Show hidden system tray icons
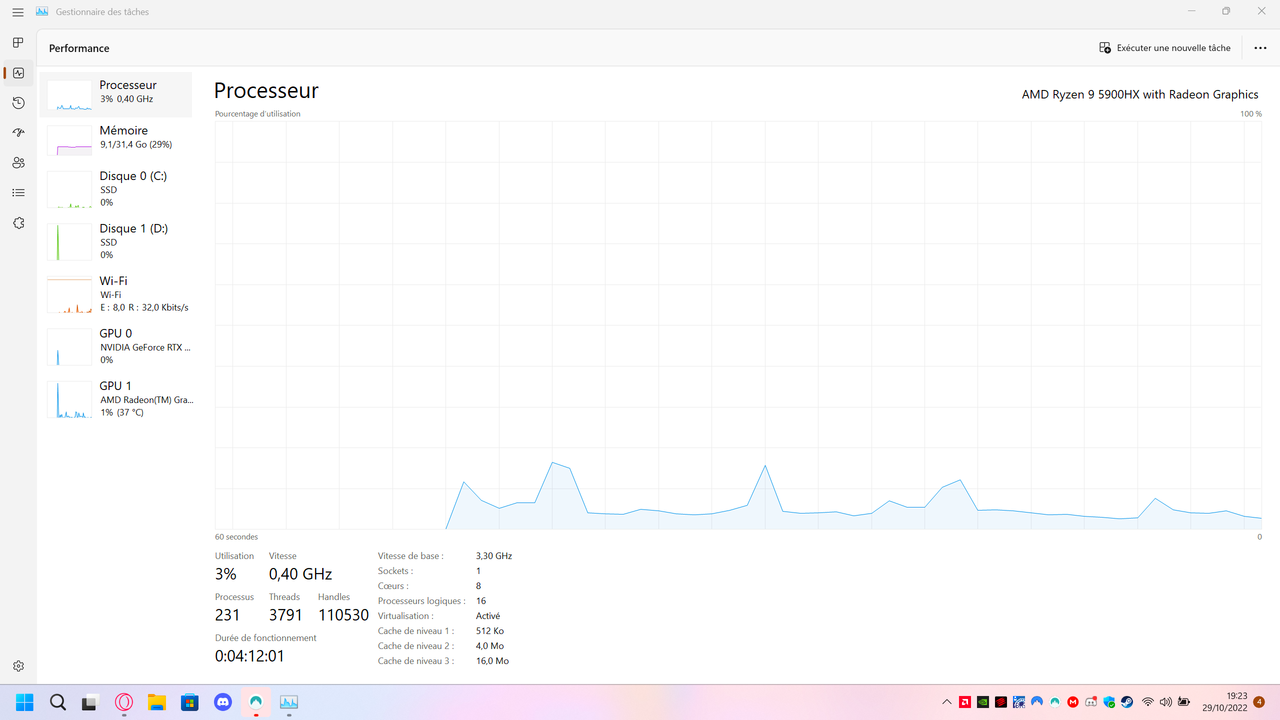1280x720 pixels. tap(947, 702)
